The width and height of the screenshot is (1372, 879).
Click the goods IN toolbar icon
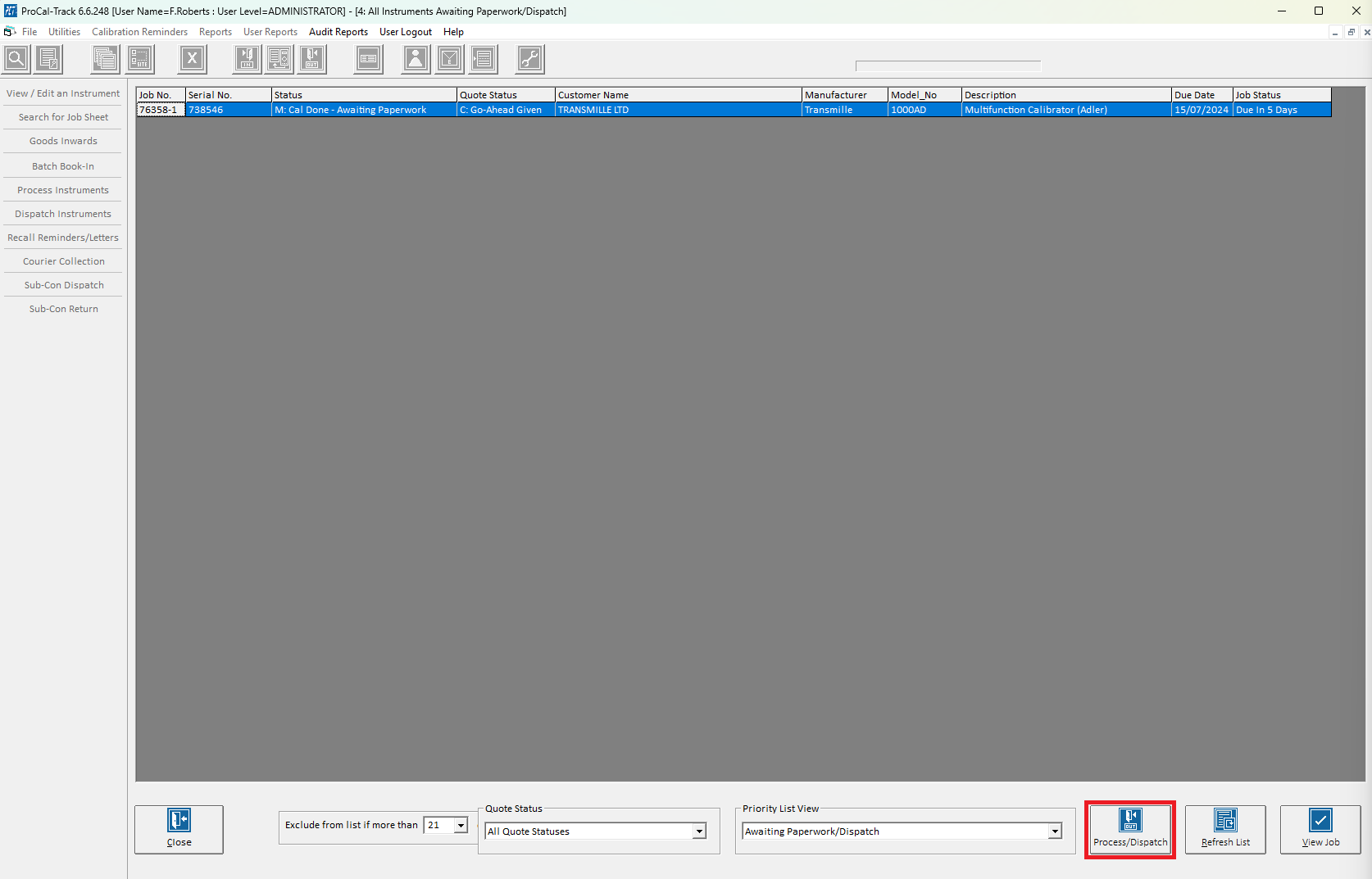point(247,59)
